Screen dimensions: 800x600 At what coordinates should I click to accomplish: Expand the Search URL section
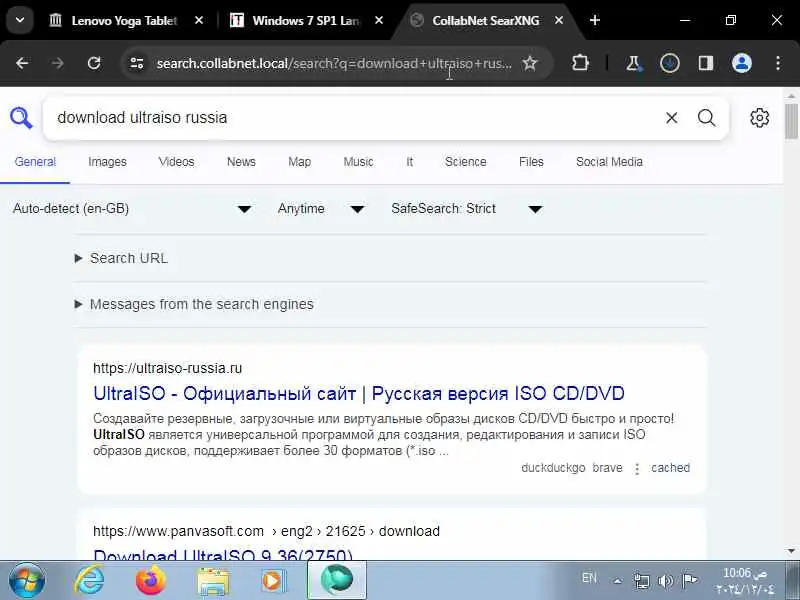point(121,258)
